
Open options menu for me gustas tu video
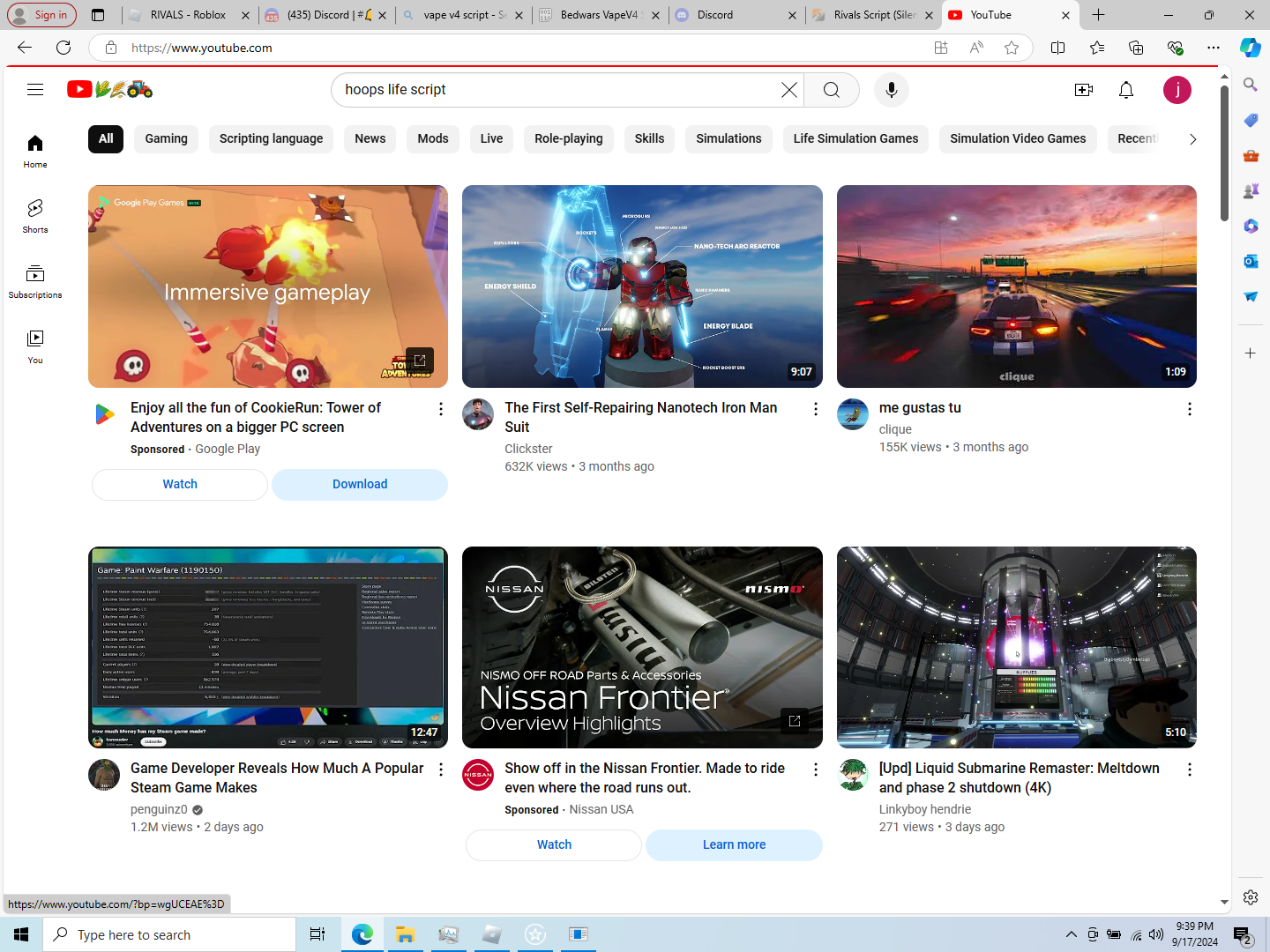[1190, 409]
